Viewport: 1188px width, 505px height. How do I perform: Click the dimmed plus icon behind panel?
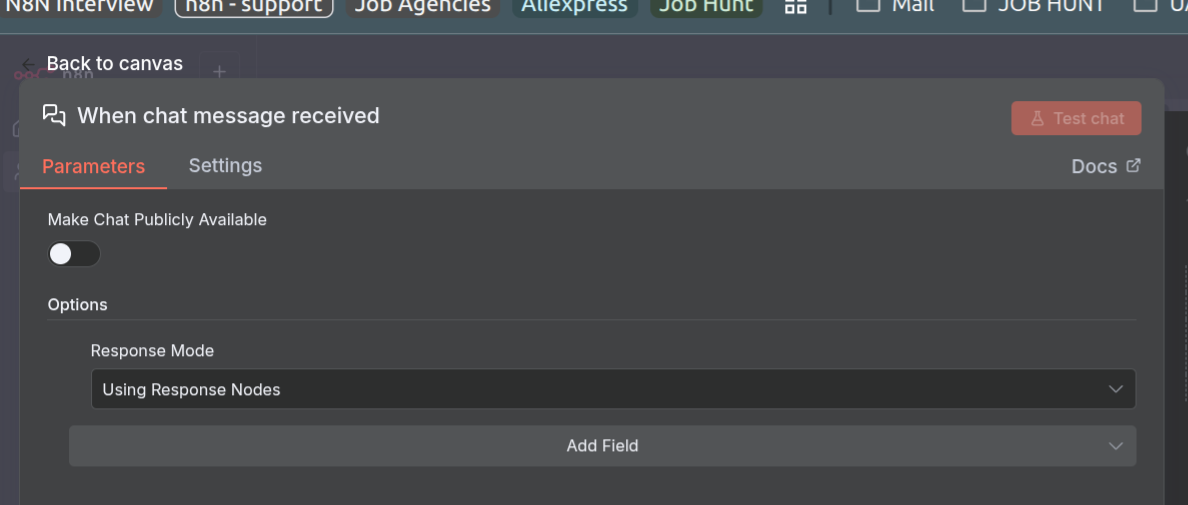click(220, 71)
